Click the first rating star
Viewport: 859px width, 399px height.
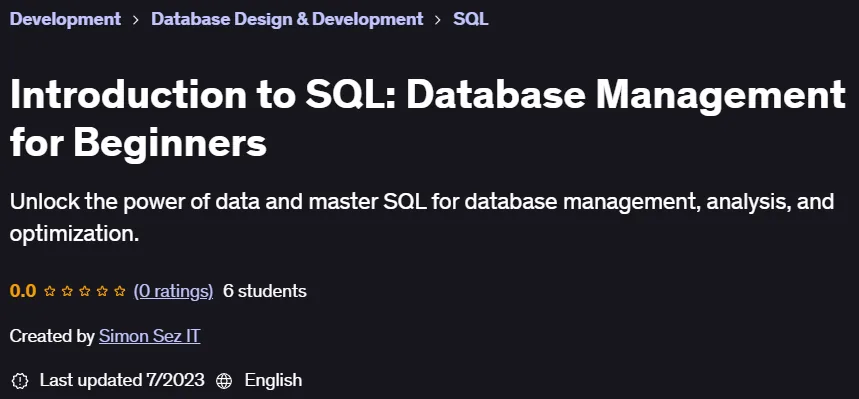pyautogui.click(x=50, y=291)
